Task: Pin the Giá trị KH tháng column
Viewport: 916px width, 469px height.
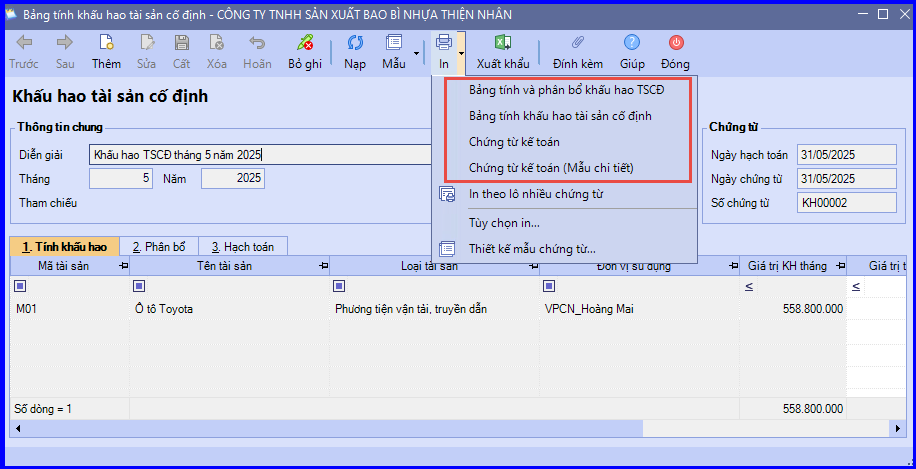Action: click(840, 266)
